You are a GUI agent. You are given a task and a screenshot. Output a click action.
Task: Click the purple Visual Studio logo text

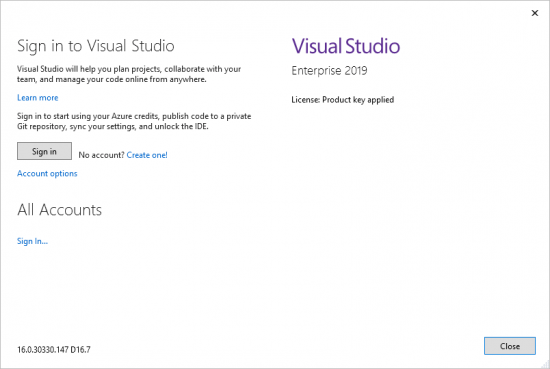point(346,46)
